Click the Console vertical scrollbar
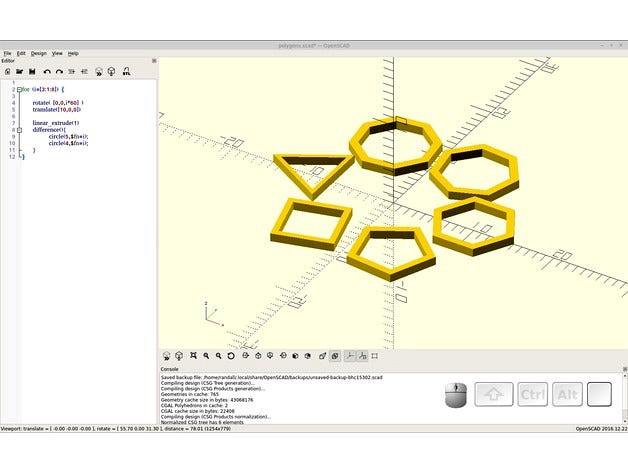 click(x=625, y=398)
